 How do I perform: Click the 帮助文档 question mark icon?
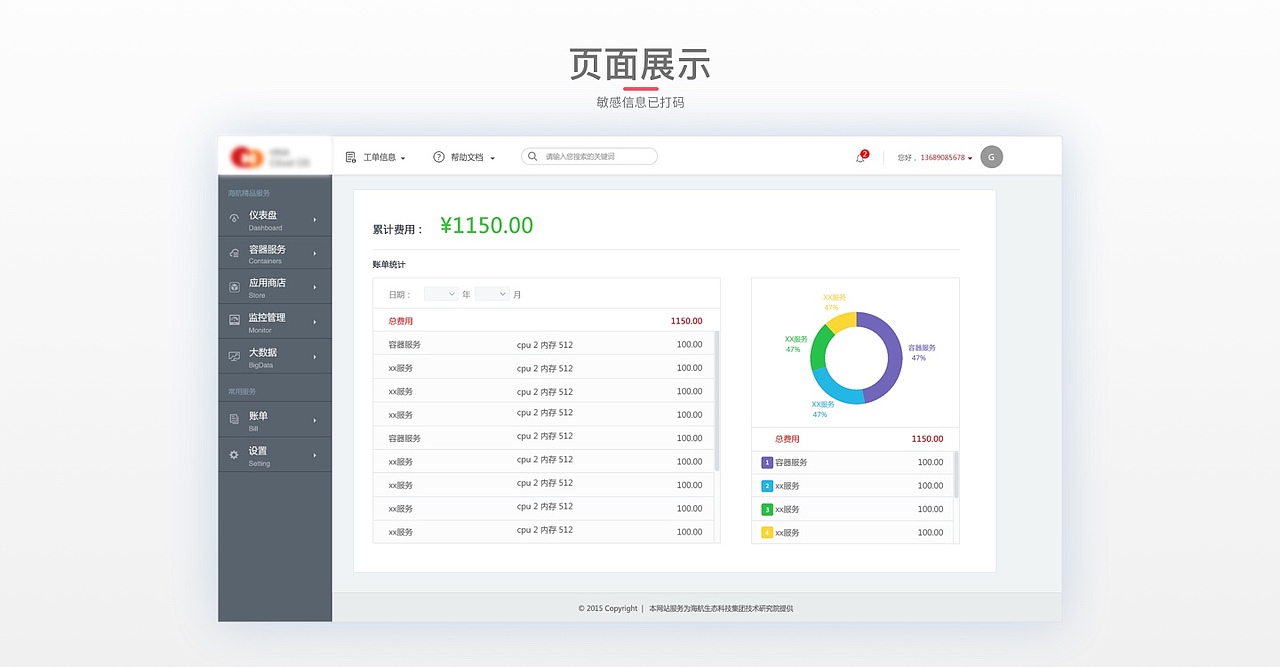pos(438,157)
